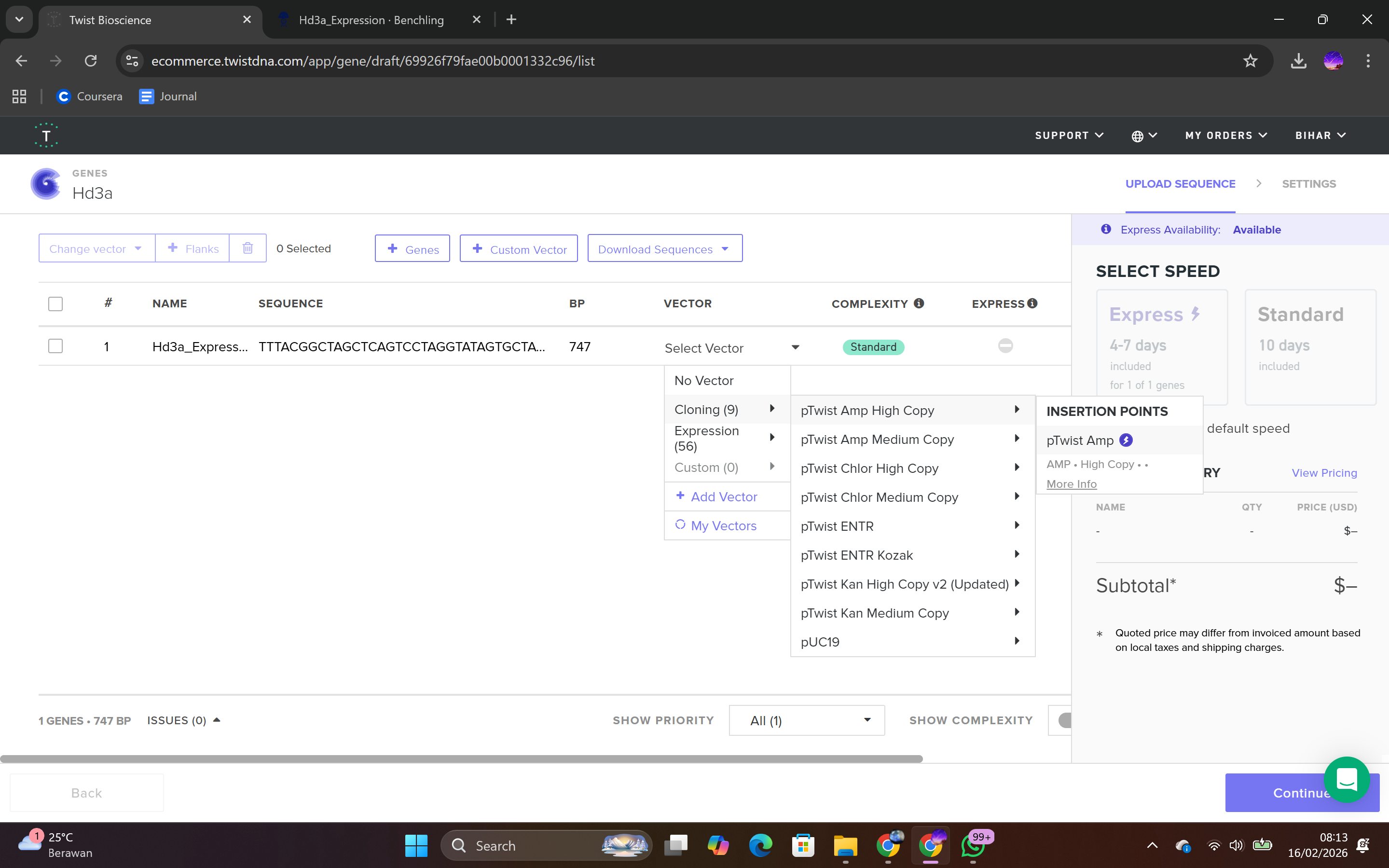Choose pTwist ENTR Kozak from vector list
Viewport: 1389px width, 868px height.
coord(857,555)
